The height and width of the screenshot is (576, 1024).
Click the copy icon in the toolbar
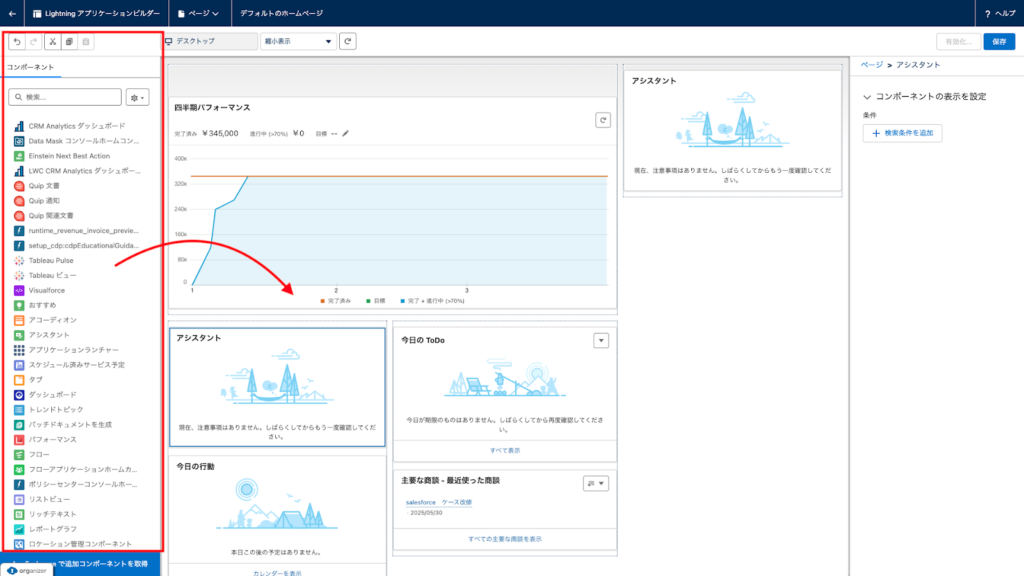click(69, 42)
